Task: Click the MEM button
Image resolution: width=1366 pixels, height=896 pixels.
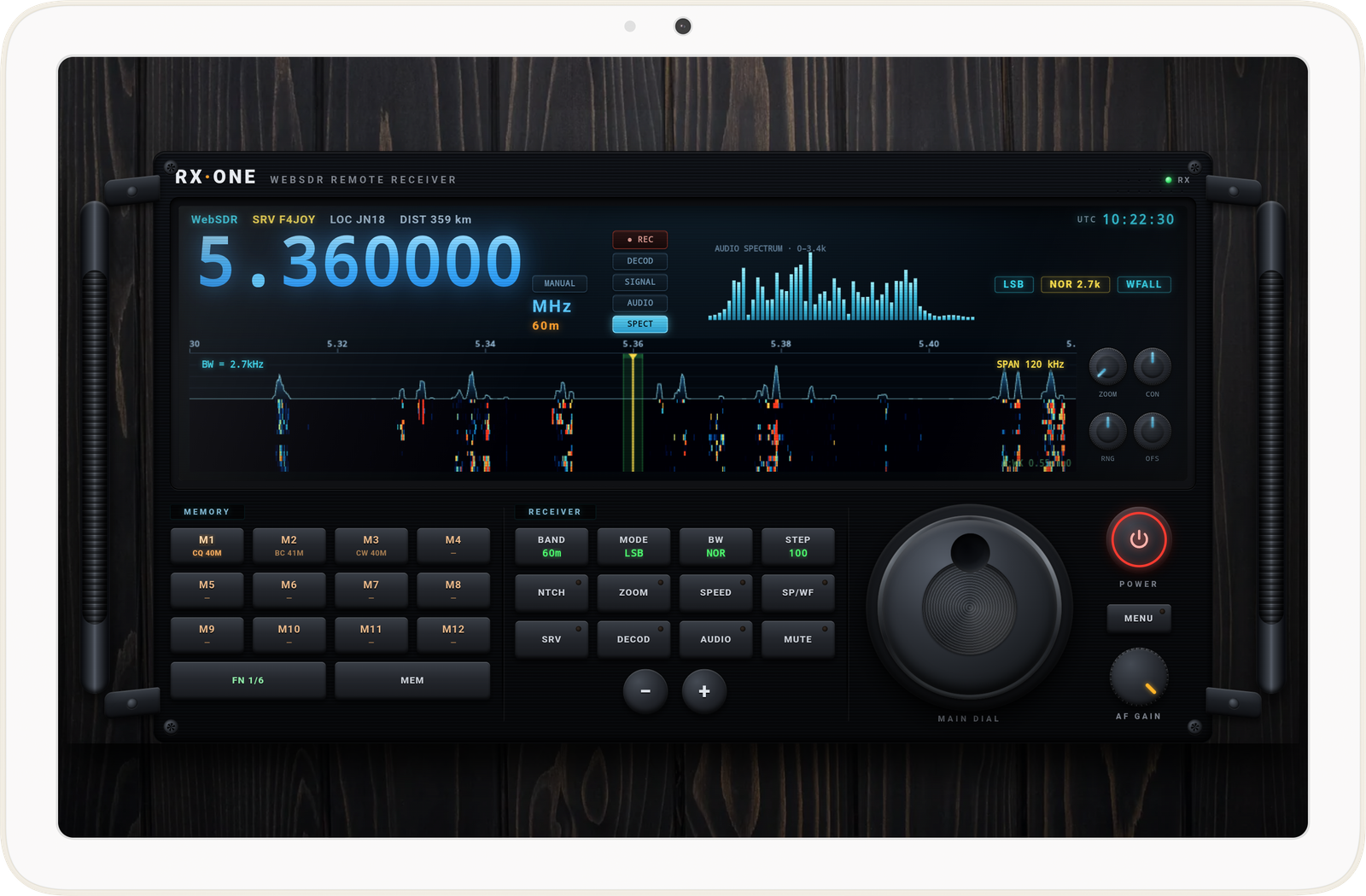Action: point(412,680)
